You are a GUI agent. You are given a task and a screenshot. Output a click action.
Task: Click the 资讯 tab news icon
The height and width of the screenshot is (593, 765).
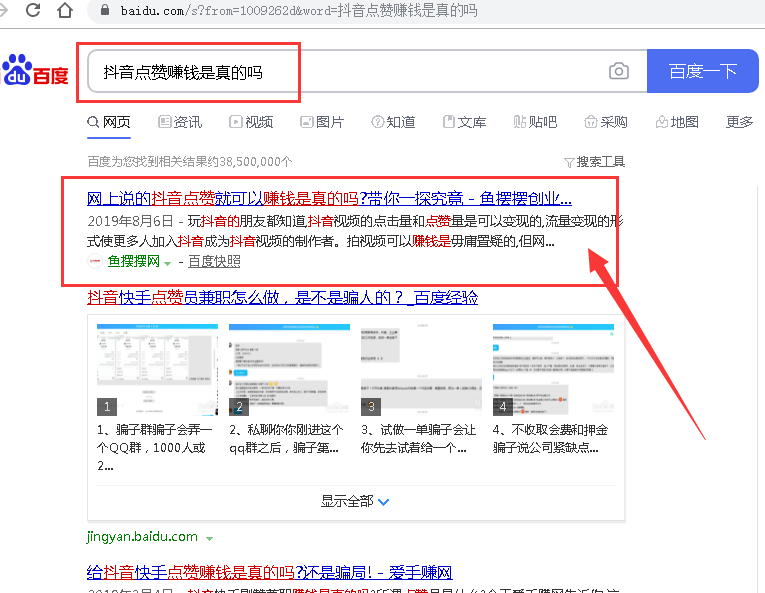164,122
